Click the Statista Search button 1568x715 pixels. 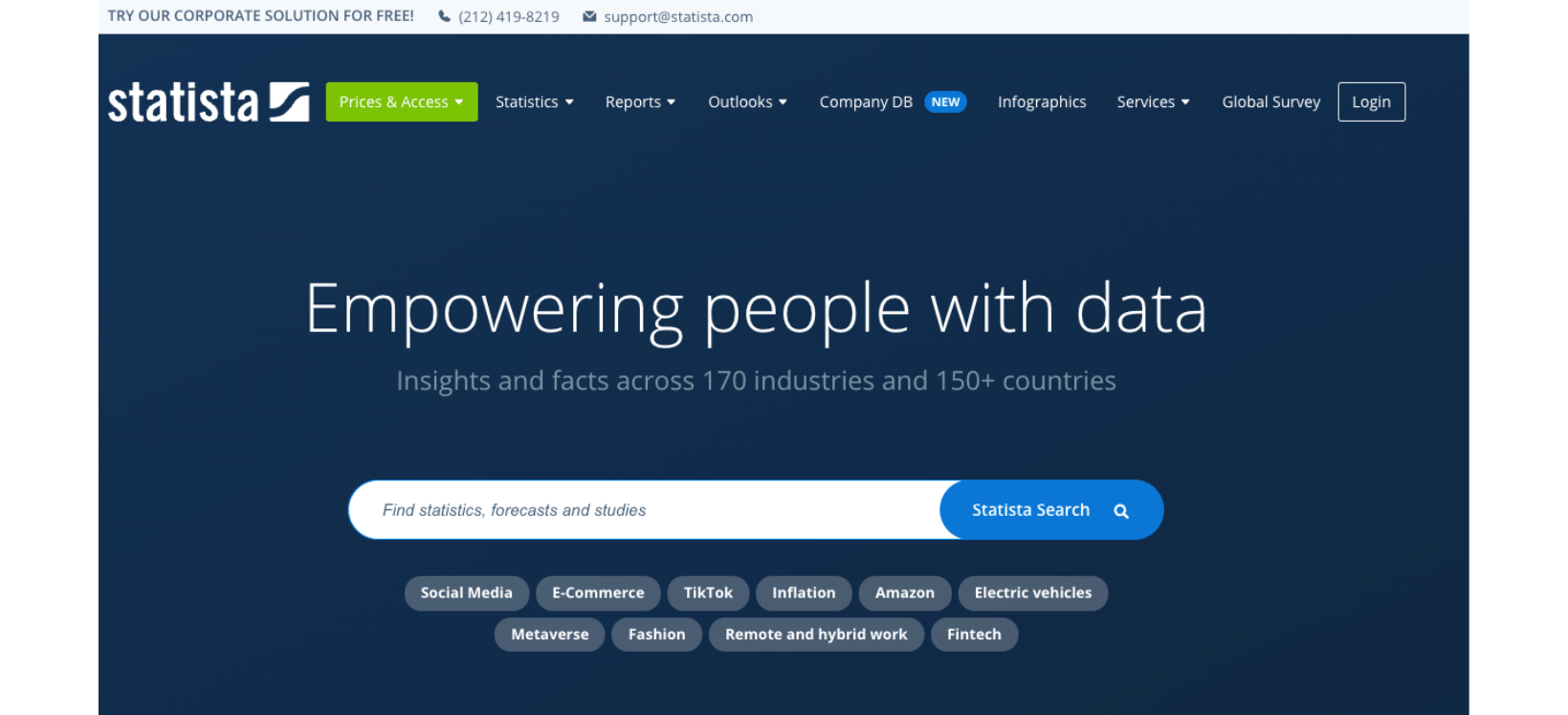[x=1051, y=510]
